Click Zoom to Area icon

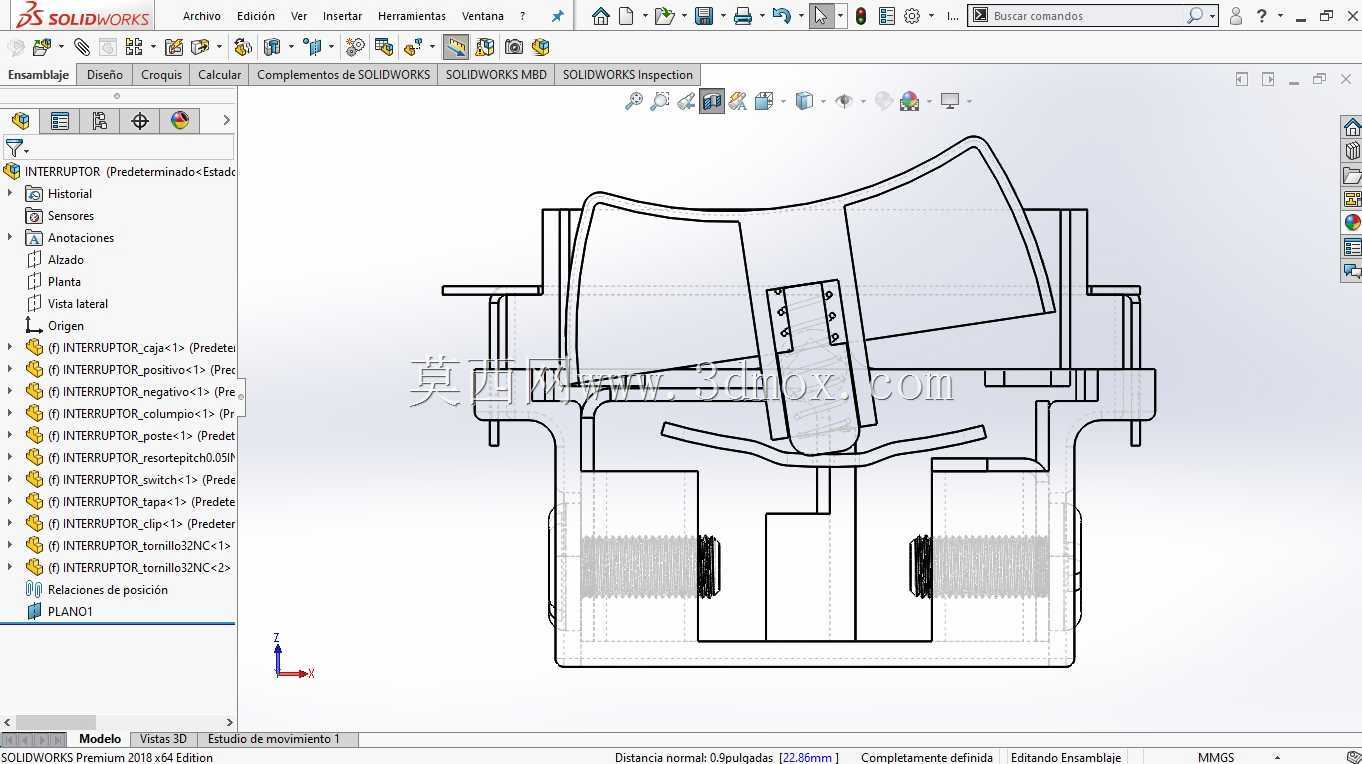659,101
